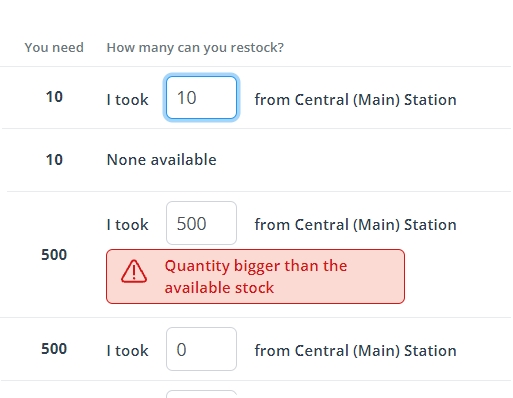The height and width of the screenshot is (398, 513).
Task: Click the bold 500 beside the error alert
Action: [x=54, y=255]
